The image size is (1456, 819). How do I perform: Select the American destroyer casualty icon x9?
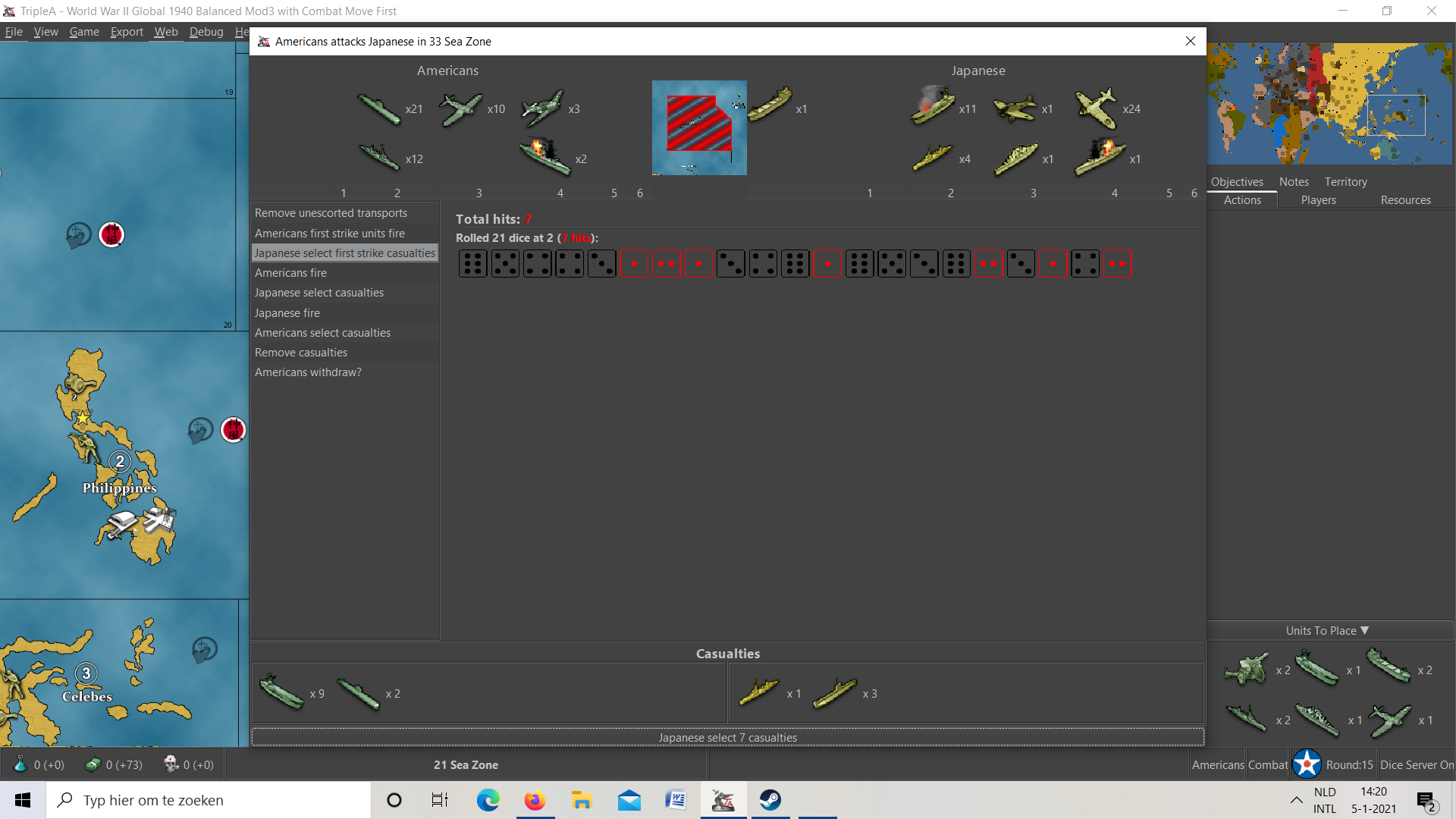coord(282,693)
